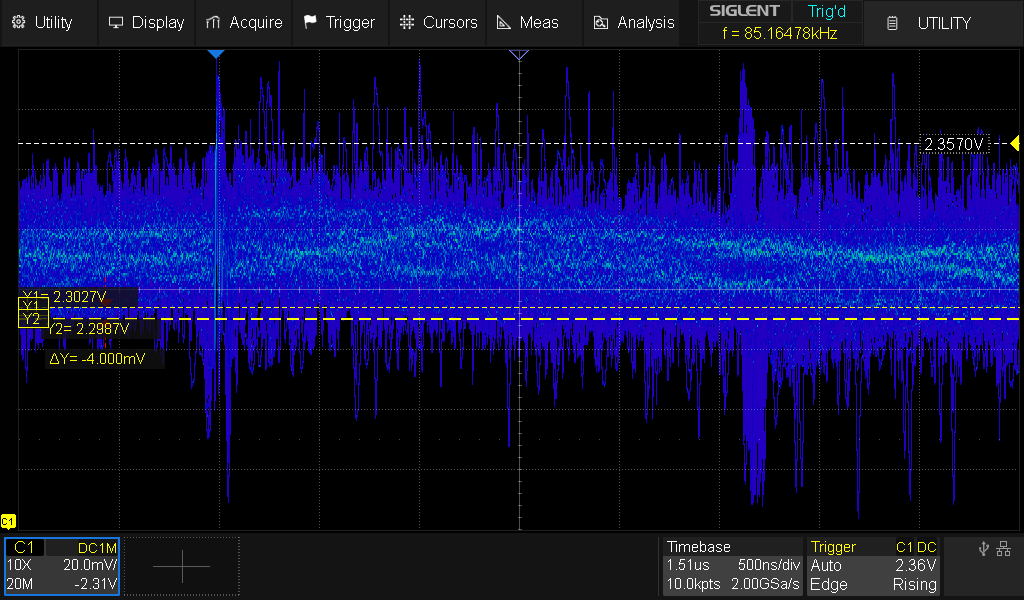
Task: Open the Timebase settings box
Action: point(733,566)
